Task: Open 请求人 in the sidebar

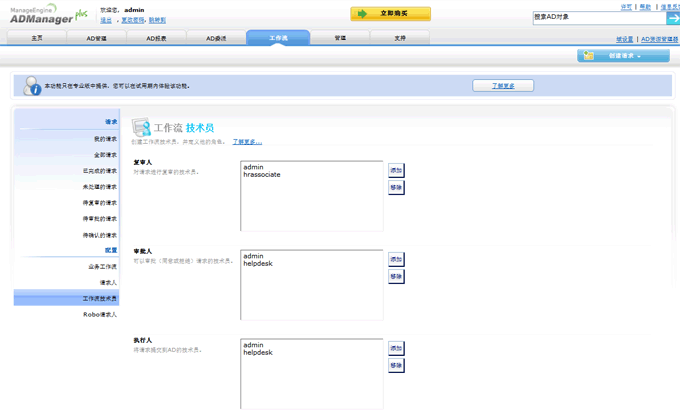Action: point(108,283)
